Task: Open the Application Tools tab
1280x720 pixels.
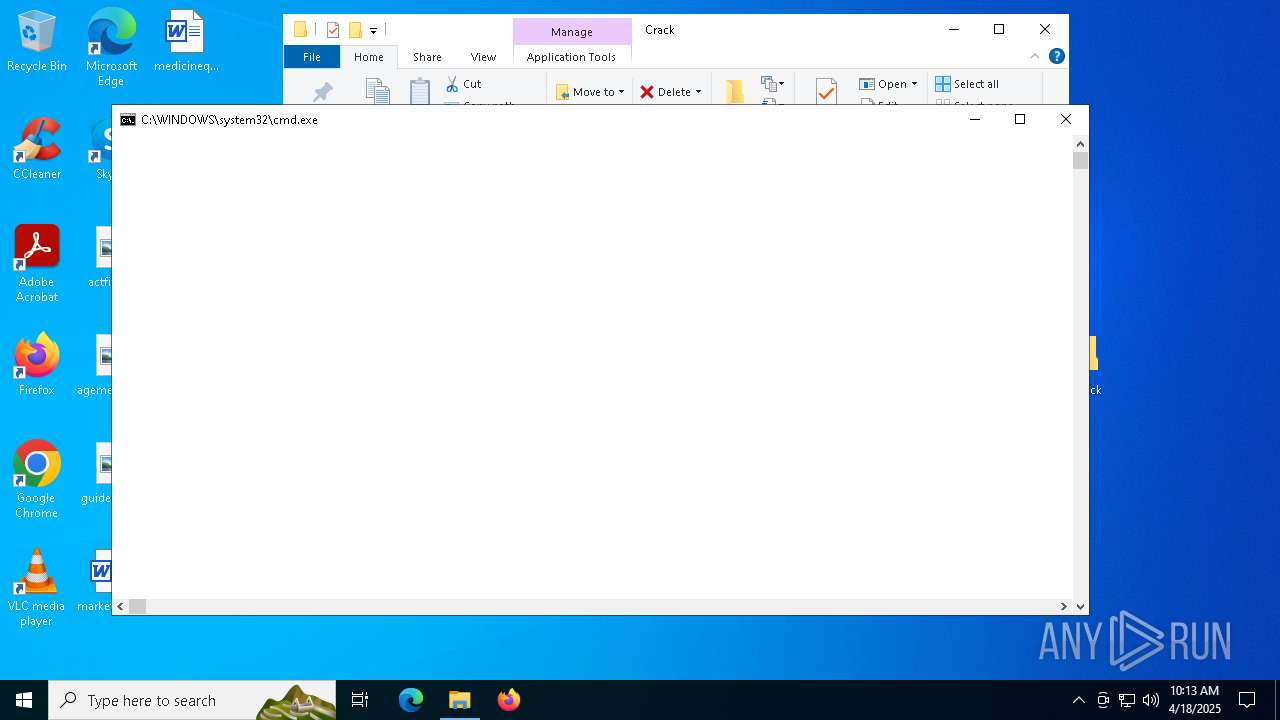Action: click(x=571, y=57)
